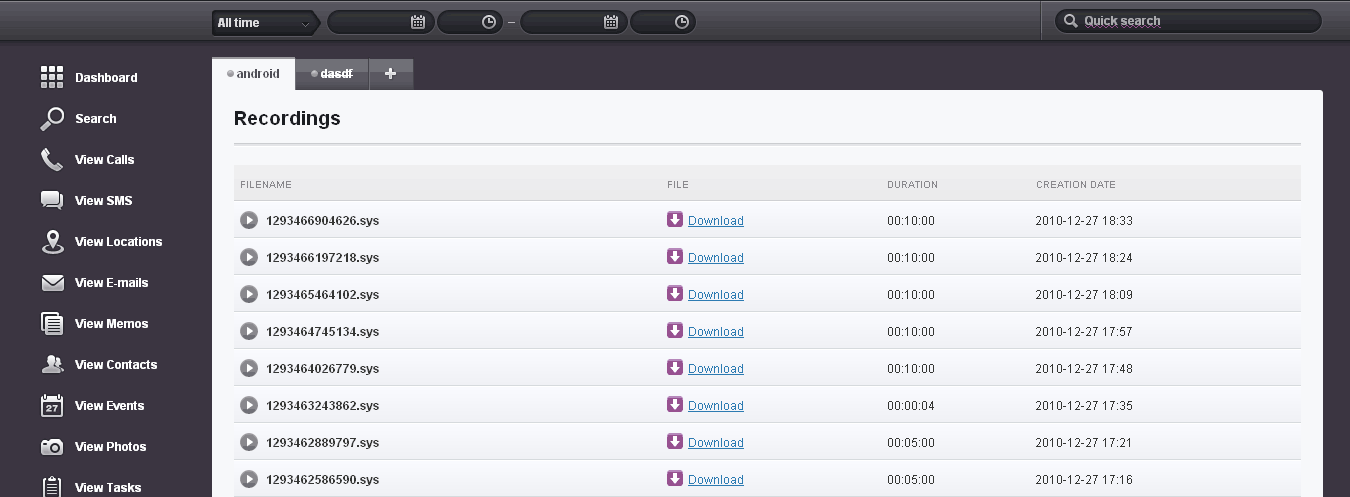The height and width of the screenshot is (497, 1350).
Task: Click download arrow icon for 1293463243862.sys
Action: tap(675, 404)
